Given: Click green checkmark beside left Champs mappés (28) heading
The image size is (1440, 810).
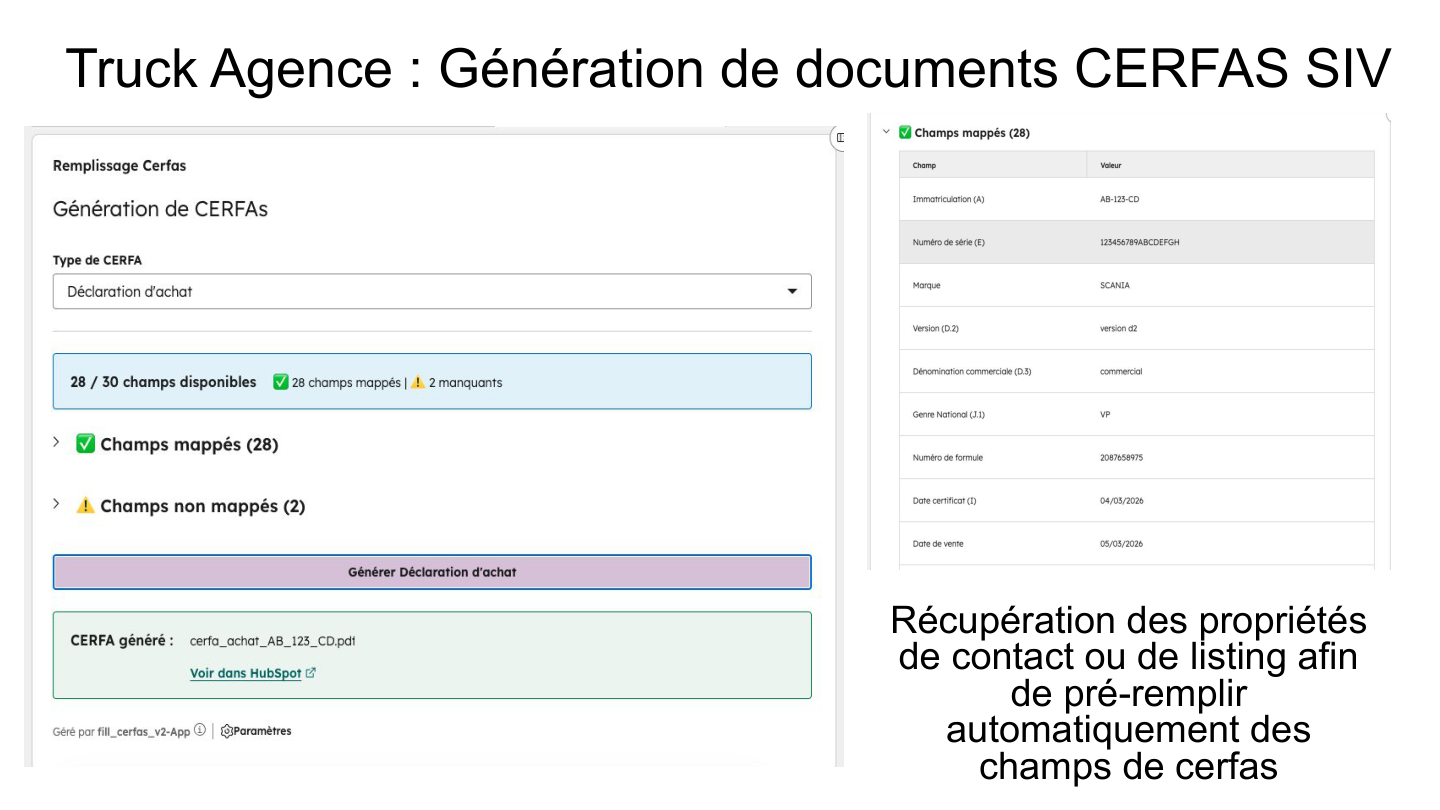Looking at the screenshot, I should 86,444.
